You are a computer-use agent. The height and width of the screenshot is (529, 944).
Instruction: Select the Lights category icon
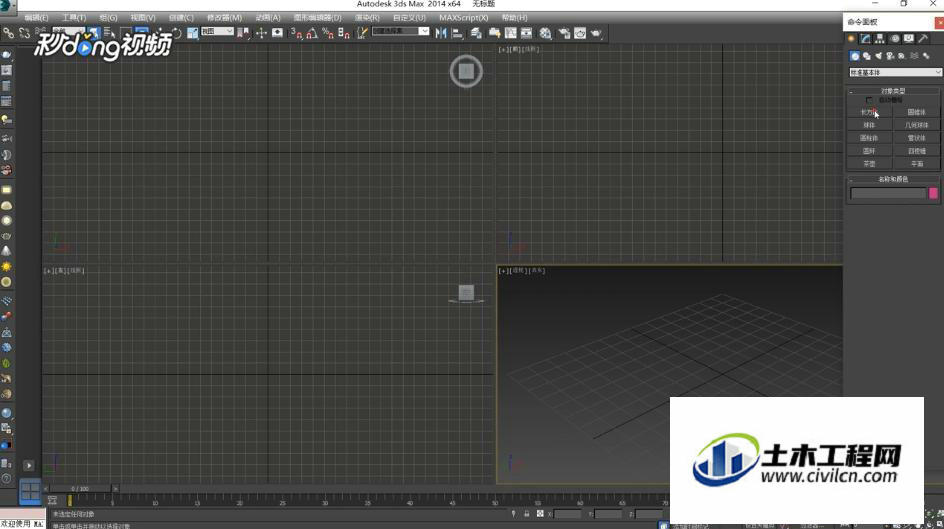coord(878,56)
